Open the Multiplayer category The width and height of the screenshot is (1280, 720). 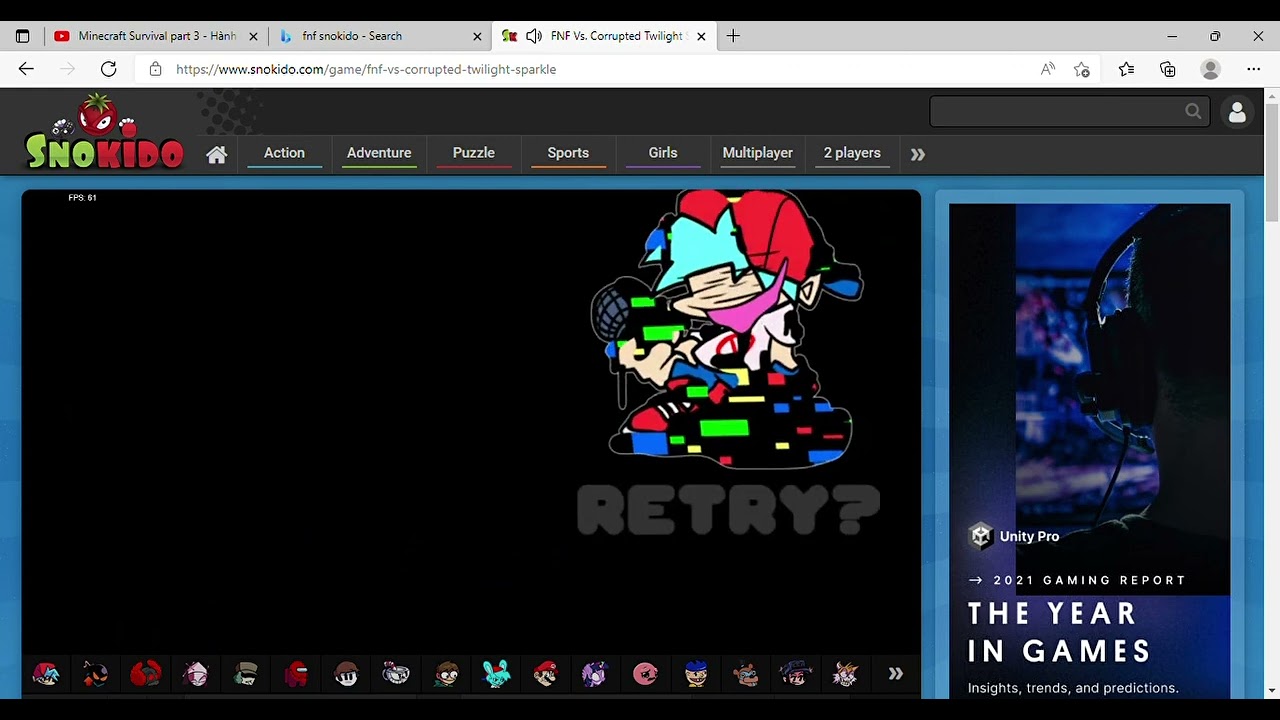pyautogui.click(x=758, y=153)
